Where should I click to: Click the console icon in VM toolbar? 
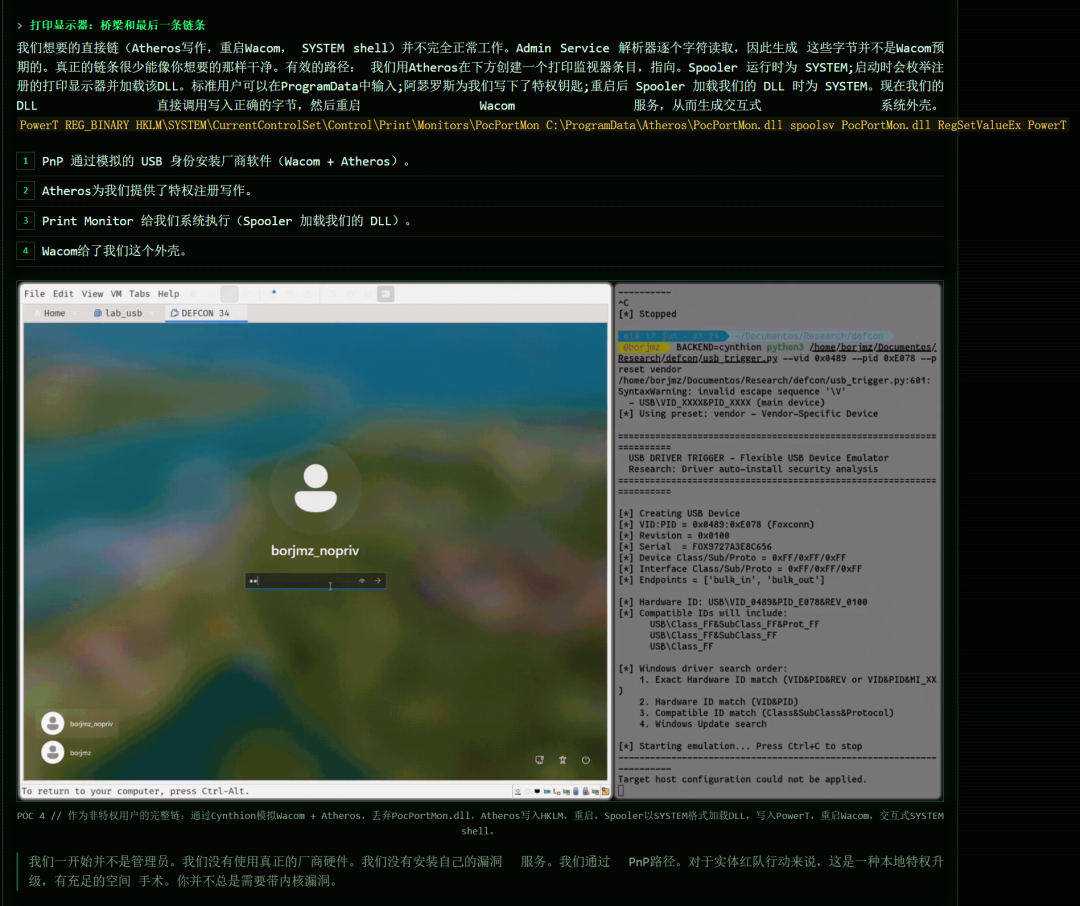point(386,294)
